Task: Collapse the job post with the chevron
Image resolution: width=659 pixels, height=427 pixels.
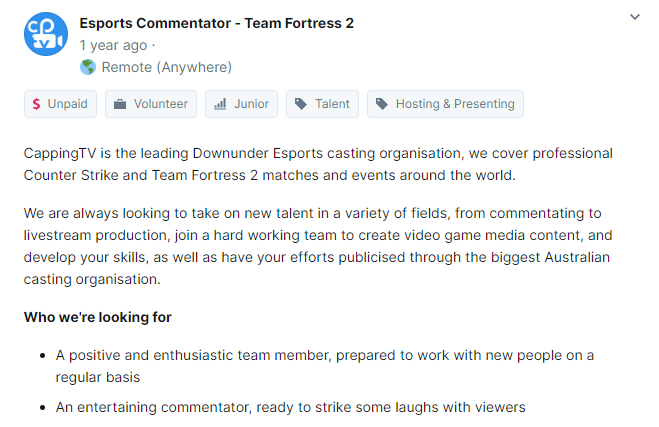Action: [634, 17]
